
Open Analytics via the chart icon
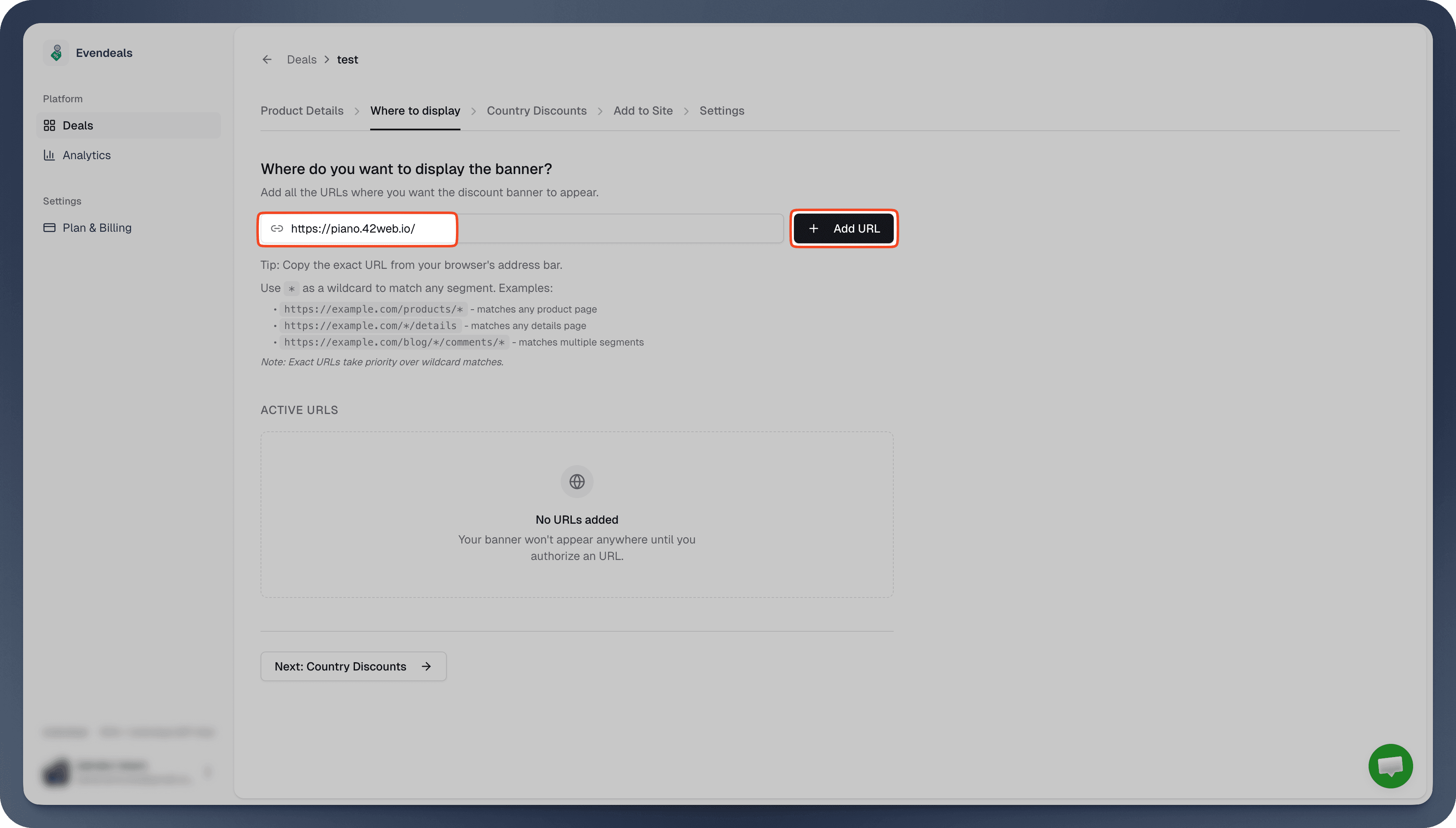pyautogui.click(x=49, y=155)
